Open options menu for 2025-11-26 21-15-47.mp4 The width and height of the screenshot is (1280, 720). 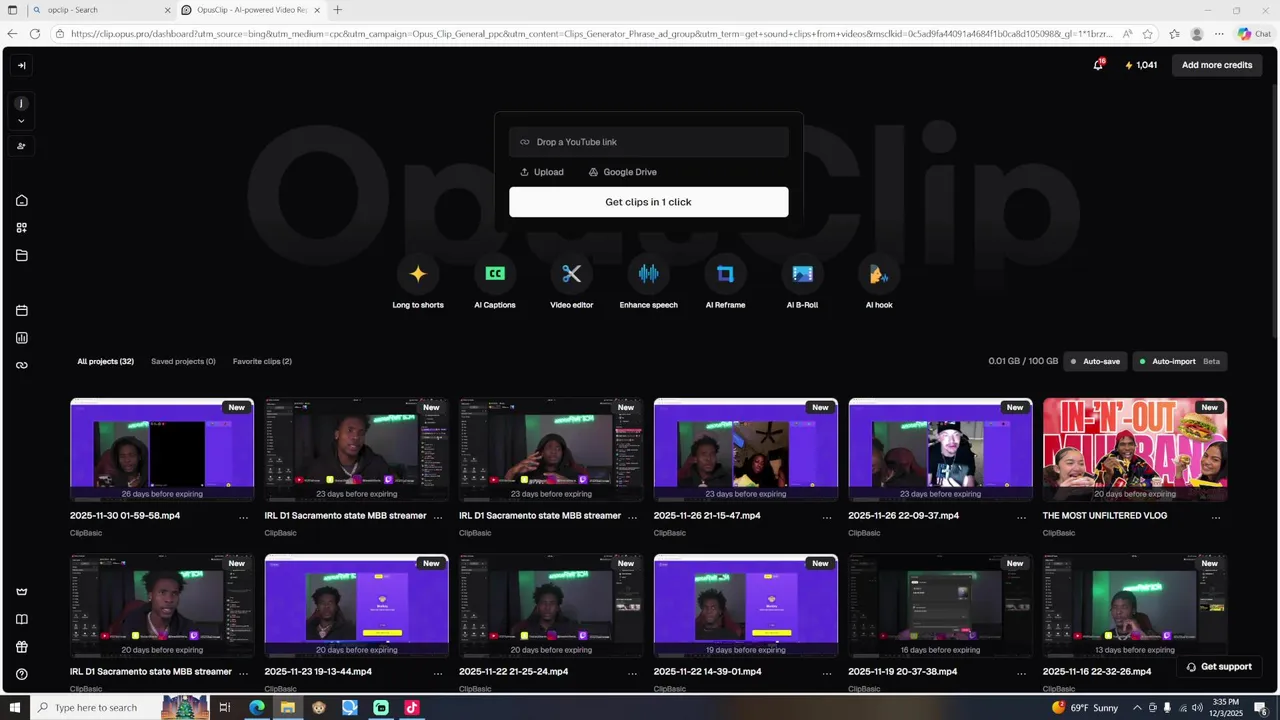tap(827, 517)
